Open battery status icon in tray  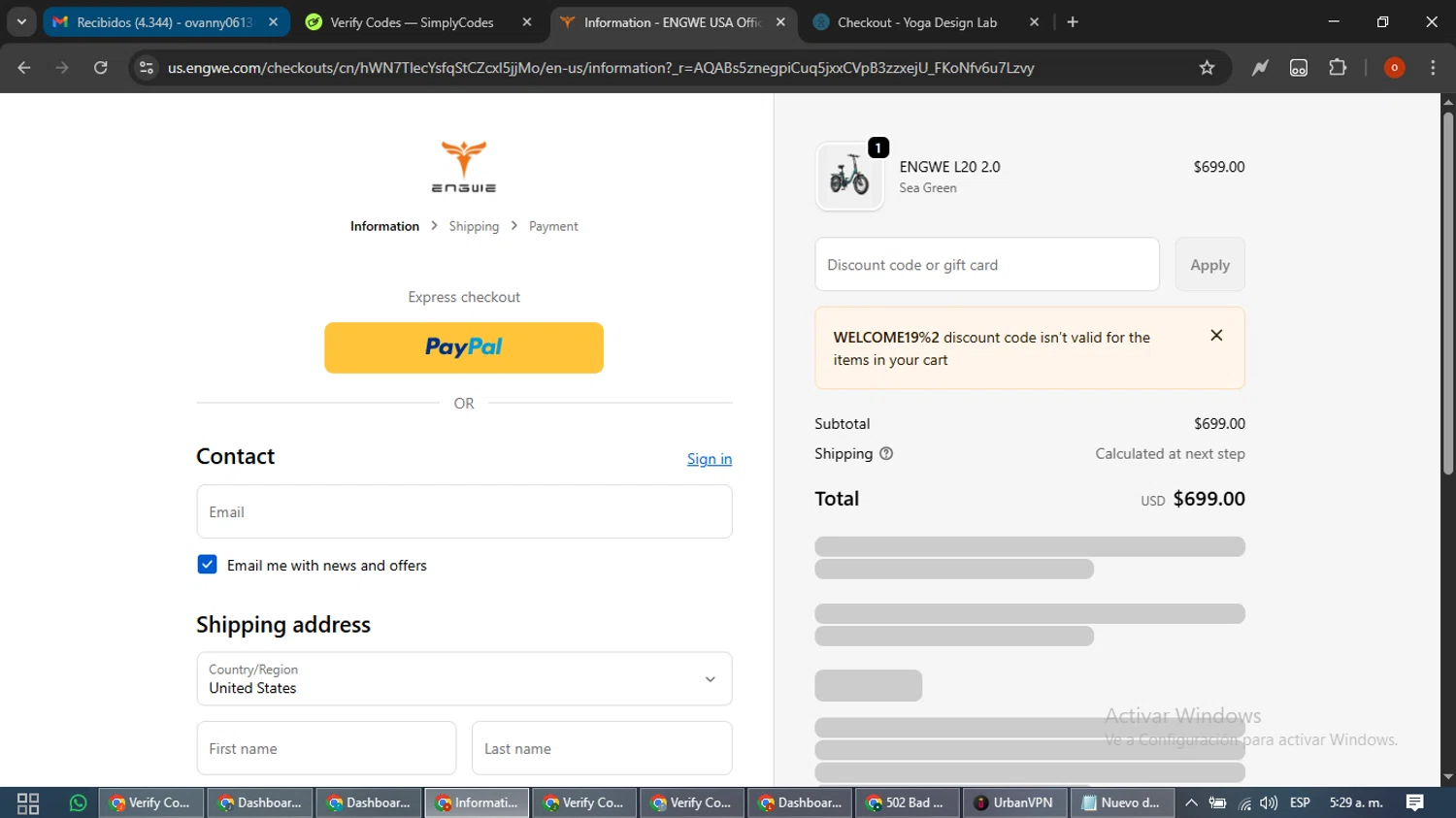pos(1217,802)
